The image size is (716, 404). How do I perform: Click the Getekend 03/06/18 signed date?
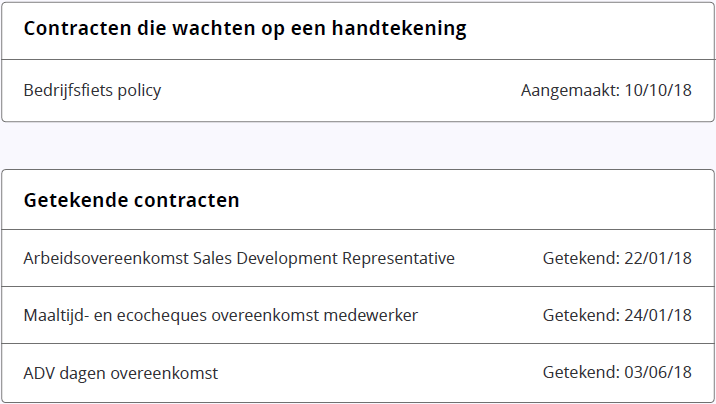pos(617,373)
